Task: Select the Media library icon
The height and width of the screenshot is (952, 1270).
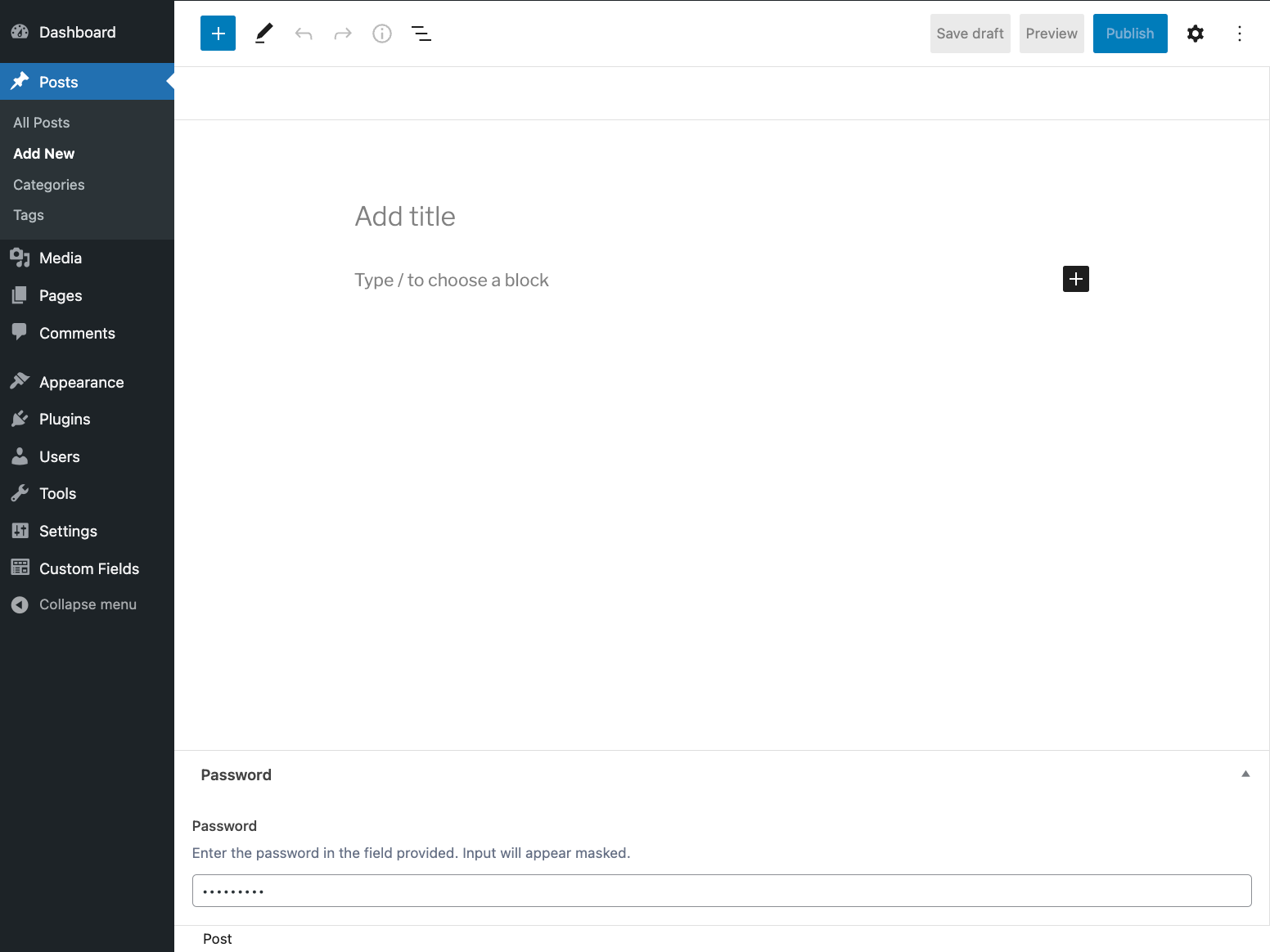Action: 20,258
